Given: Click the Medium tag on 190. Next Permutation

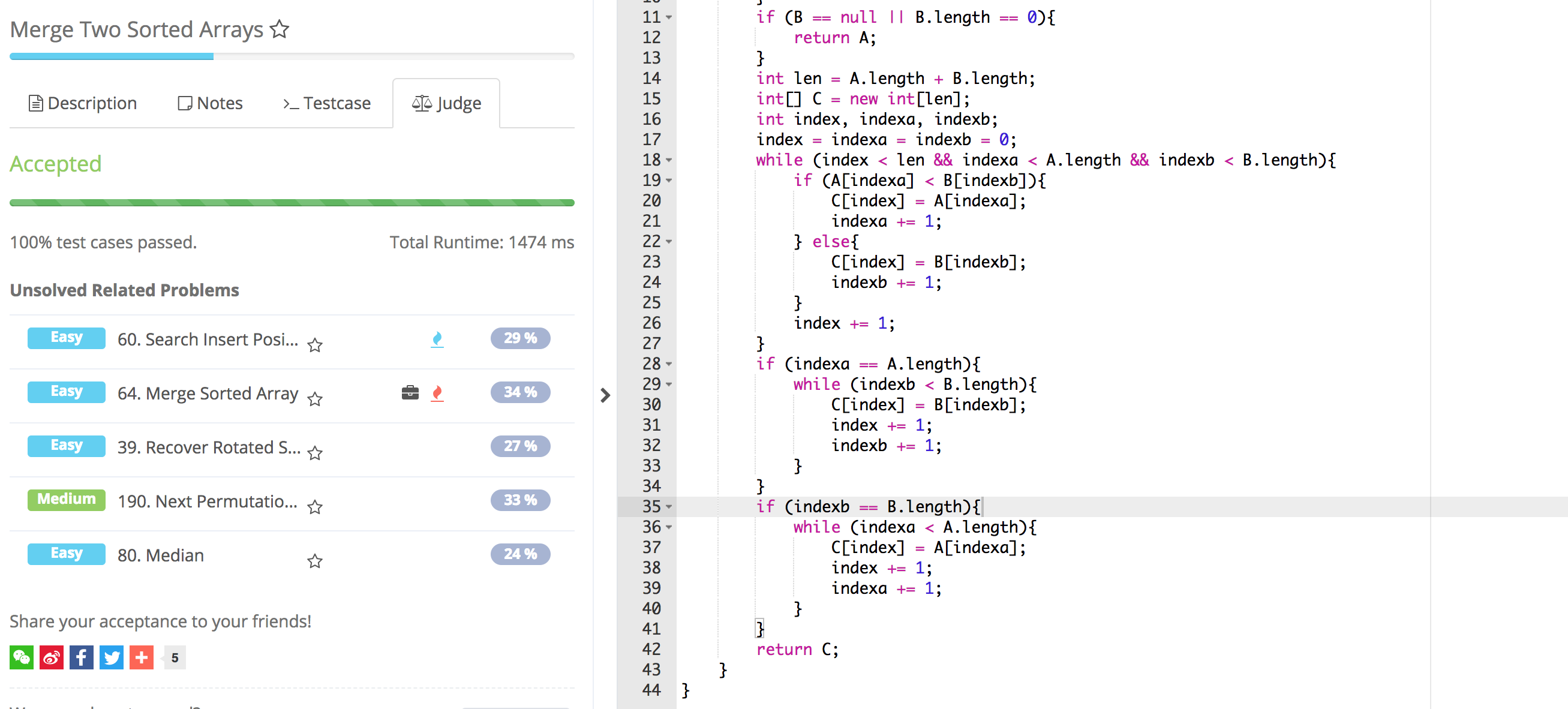Looking at the screenshot, I should click(x=67, y=500).
